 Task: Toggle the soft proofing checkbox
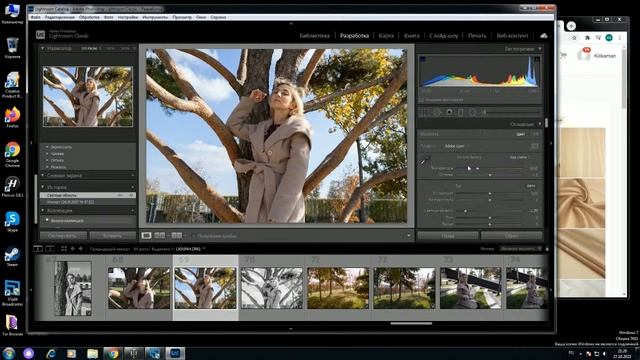(x=193, y=236)
